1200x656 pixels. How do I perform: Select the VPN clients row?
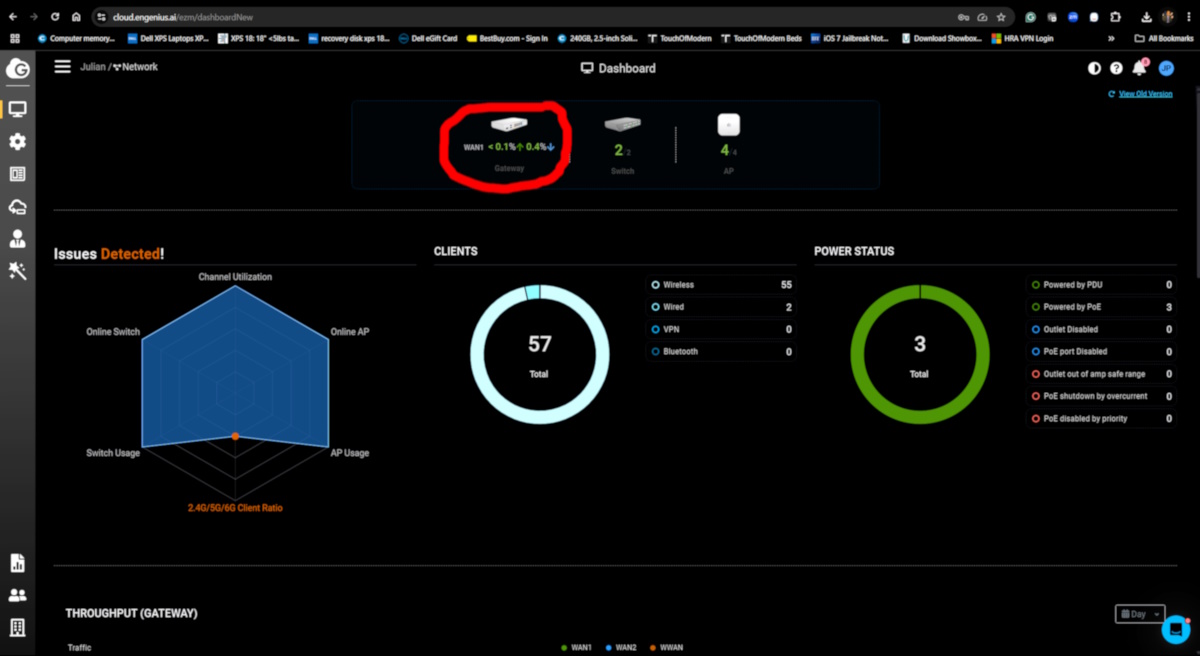[721, 329]
